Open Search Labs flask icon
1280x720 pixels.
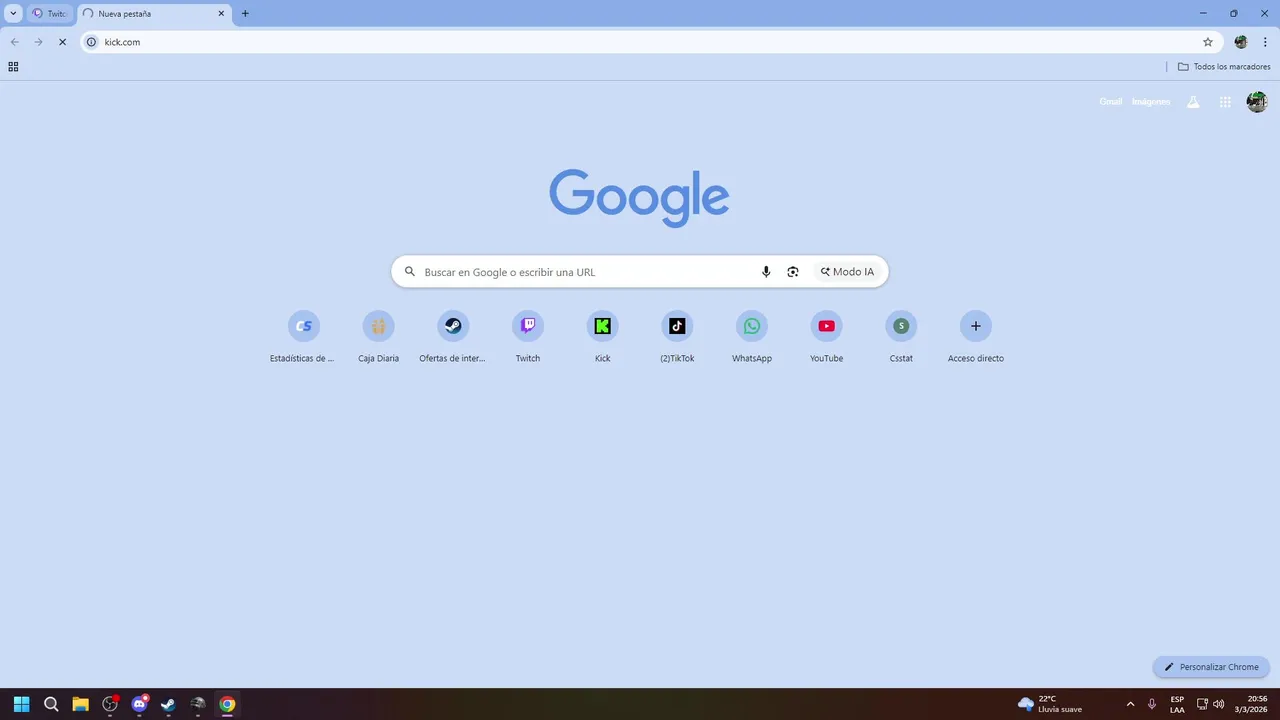(1193, 102)
